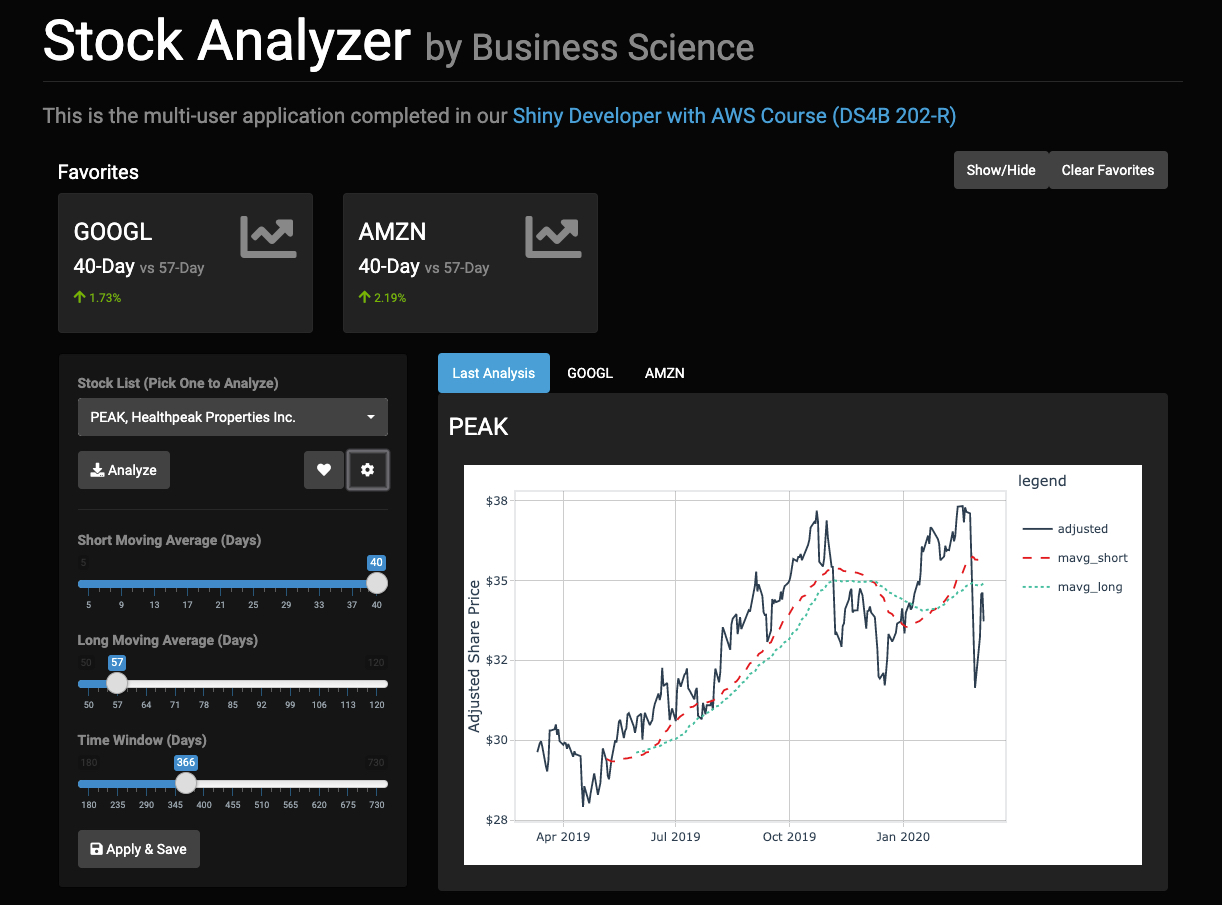
Task: Click the dropdown caret next to Healthpeak Properties
Action: click(x=371, y=417)
